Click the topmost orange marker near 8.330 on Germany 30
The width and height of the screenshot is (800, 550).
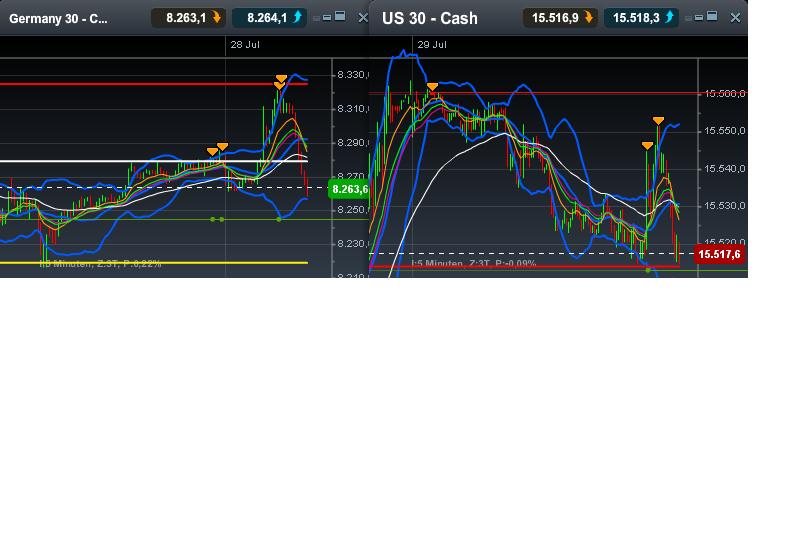point(281,78)
